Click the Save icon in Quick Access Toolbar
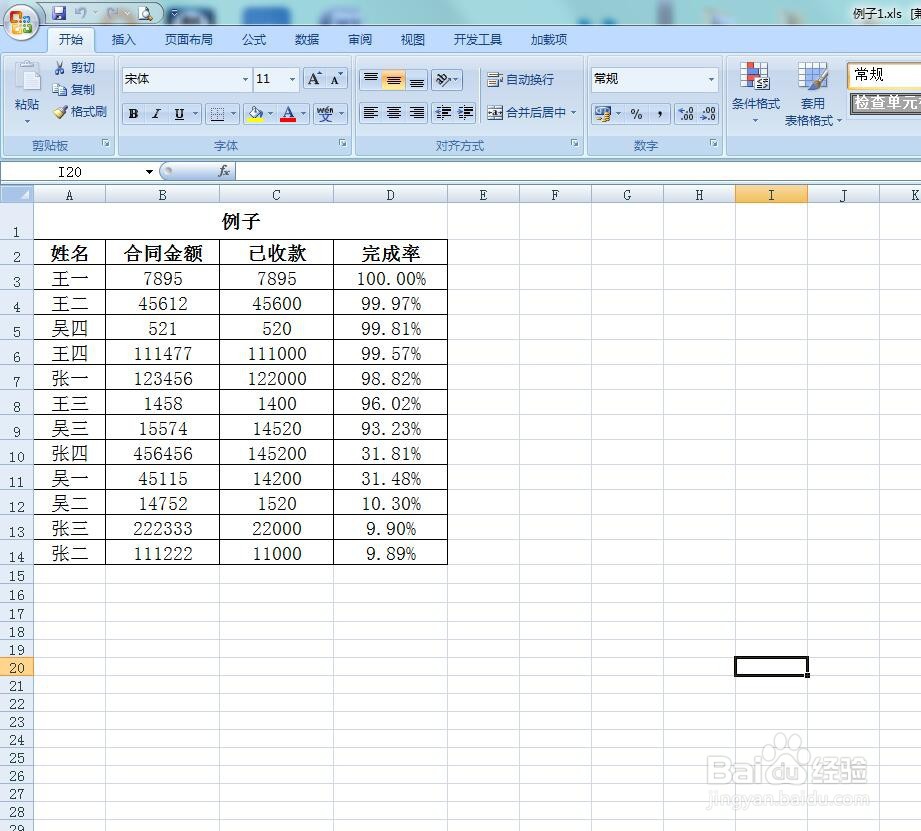 tap(62, 10)
